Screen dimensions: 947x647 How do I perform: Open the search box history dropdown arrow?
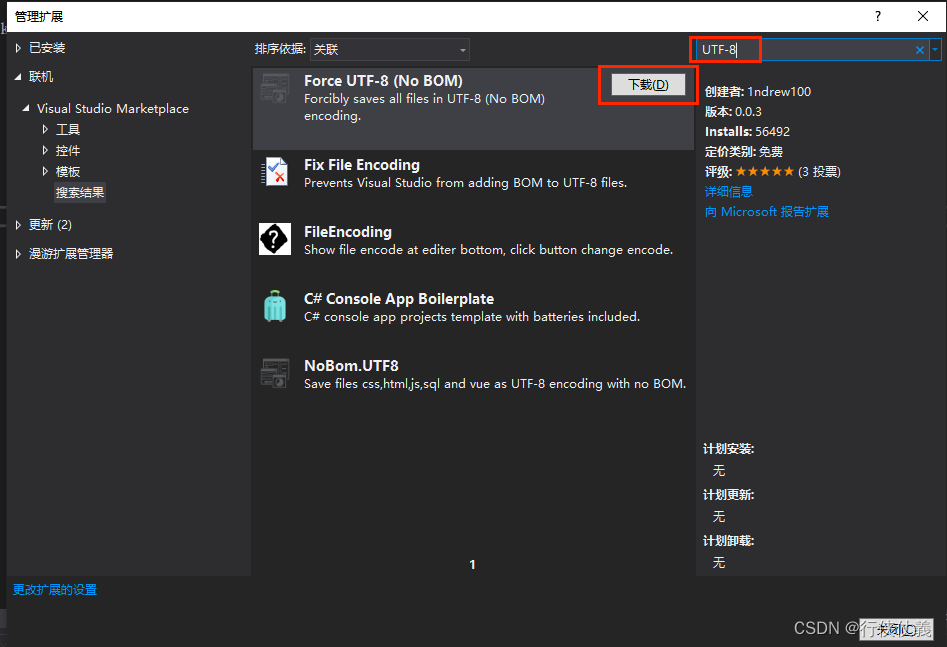[x=935, y=50]
